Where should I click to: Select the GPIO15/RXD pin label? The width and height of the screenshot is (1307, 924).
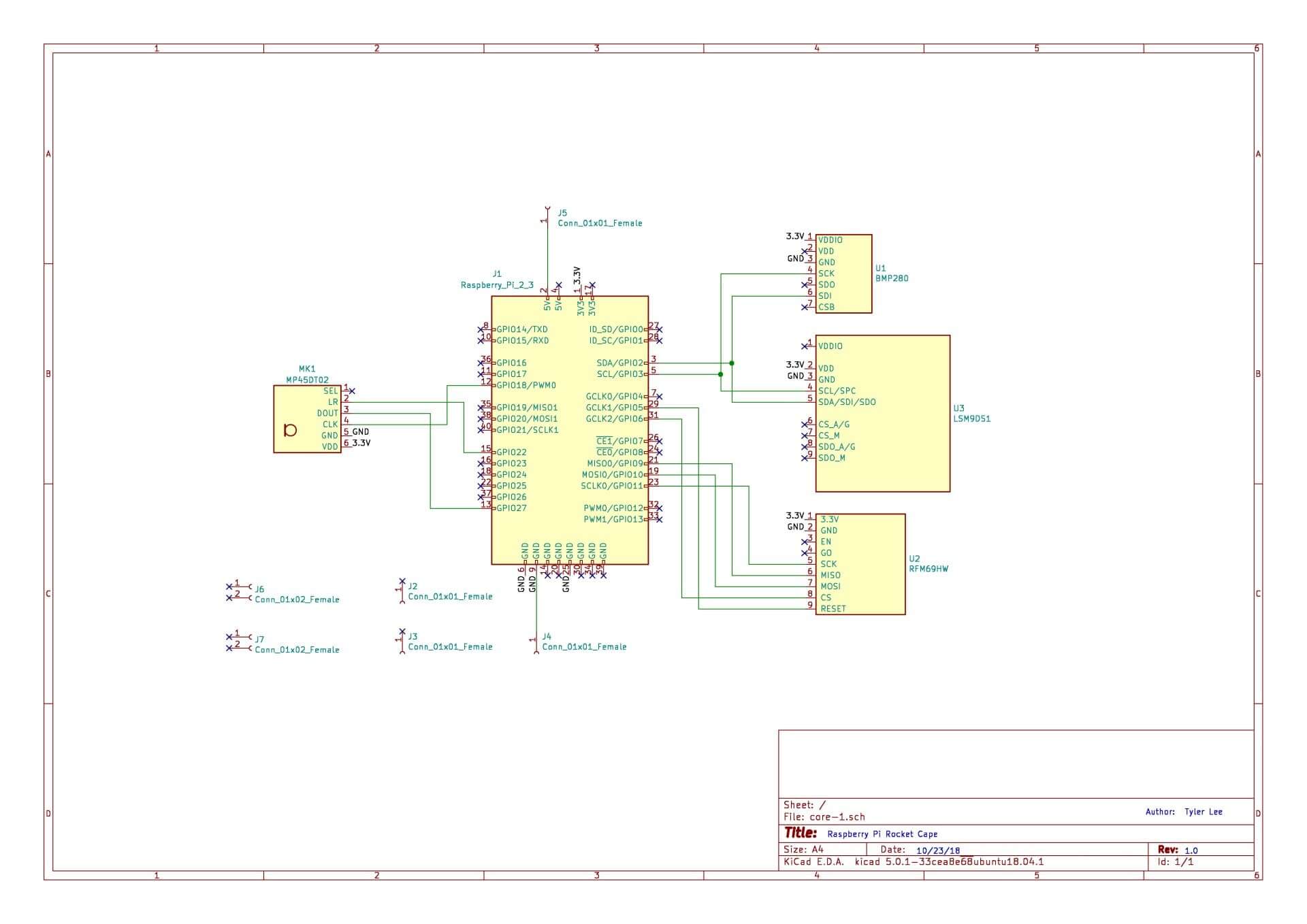point(522,340)
